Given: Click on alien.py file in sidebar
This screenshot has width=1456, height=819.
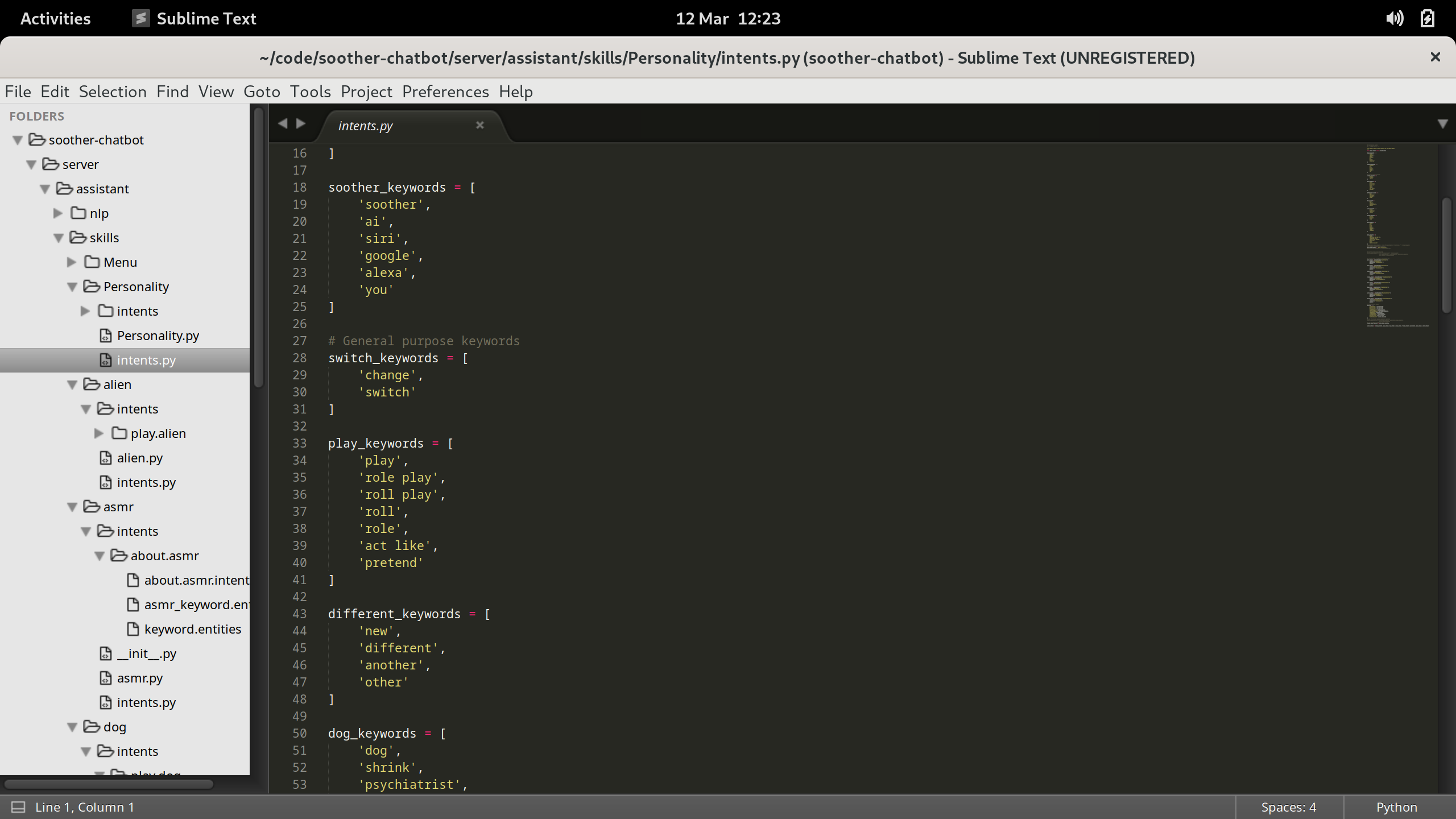Looking at the screenshot, I should click(x=139, y=457).
